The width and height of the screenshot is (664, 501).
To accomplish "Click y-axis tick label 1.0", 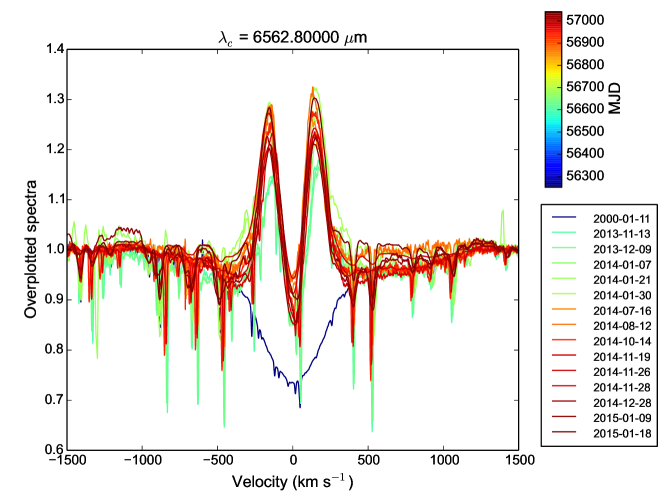I will tap(55, 249).
